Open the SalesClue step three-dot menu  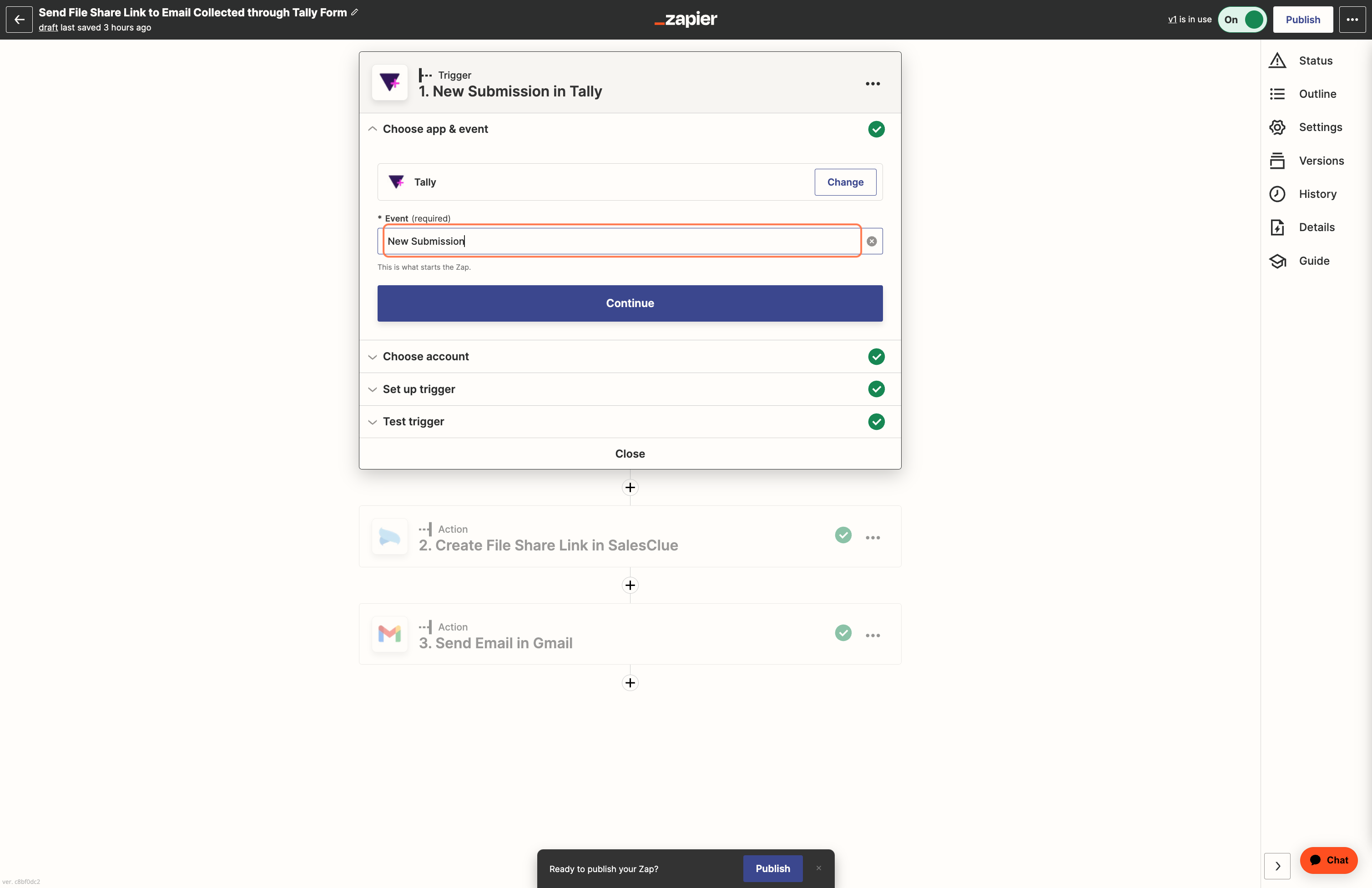[x=873, y=537]
